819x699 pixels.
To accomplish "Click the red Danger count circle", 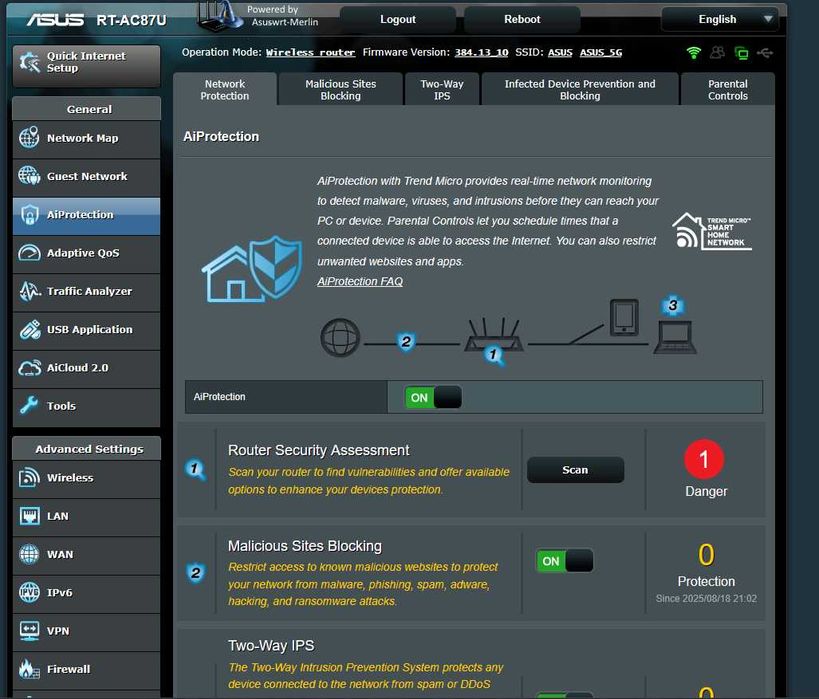I will click(704, 459).
